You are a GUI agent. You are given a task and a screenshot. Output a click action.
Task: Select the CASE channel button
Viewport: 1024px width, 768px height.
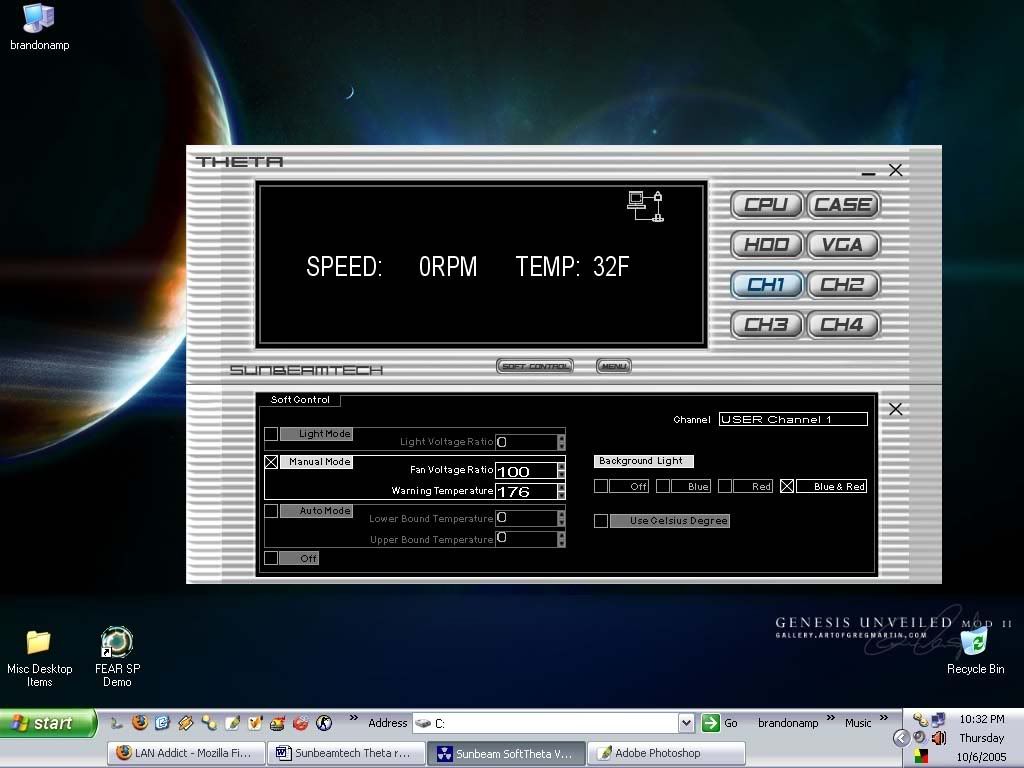point(843,204)
